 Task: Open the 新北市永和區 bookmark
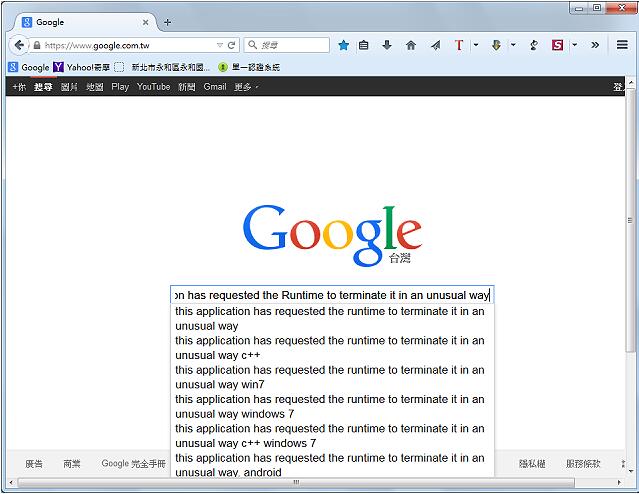pyautogui.click(x=162, y=67)
